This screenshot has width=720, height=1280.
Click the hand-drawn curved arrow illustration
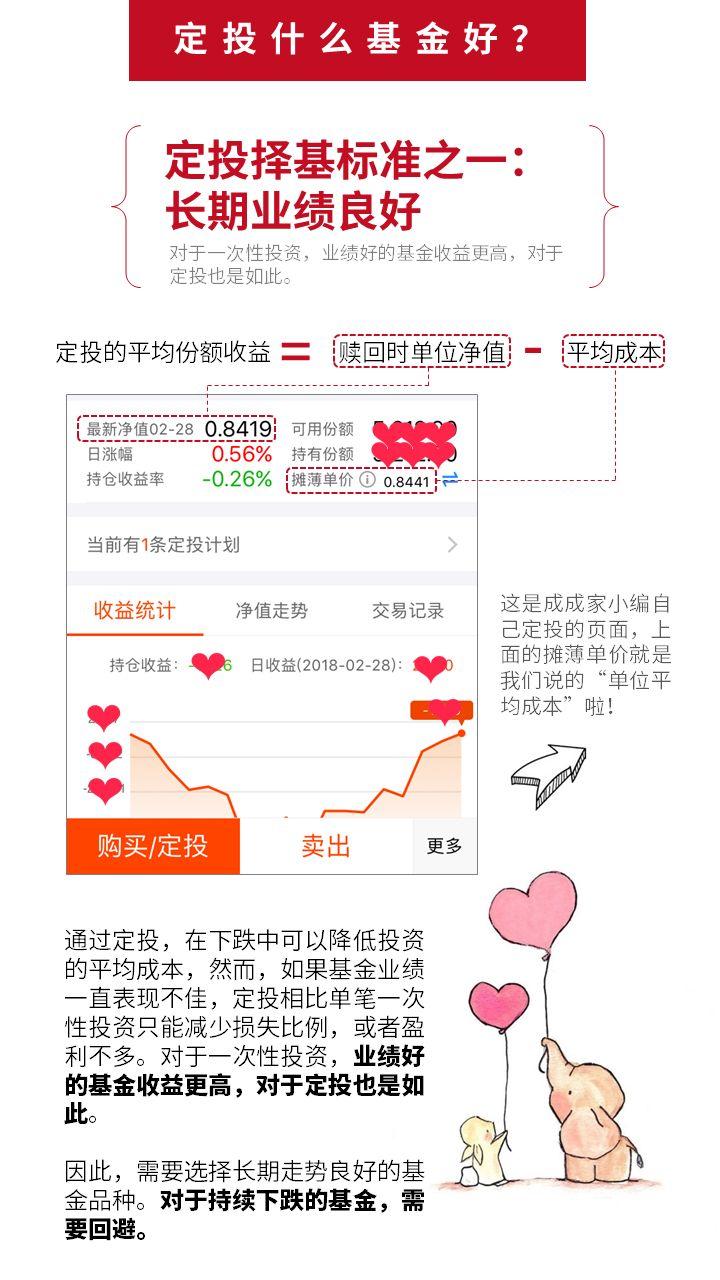(548, 776)
